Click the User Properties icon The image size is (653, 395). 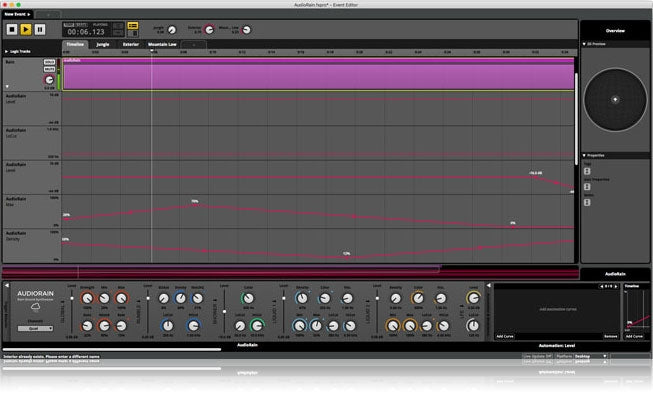coord(587,187)
